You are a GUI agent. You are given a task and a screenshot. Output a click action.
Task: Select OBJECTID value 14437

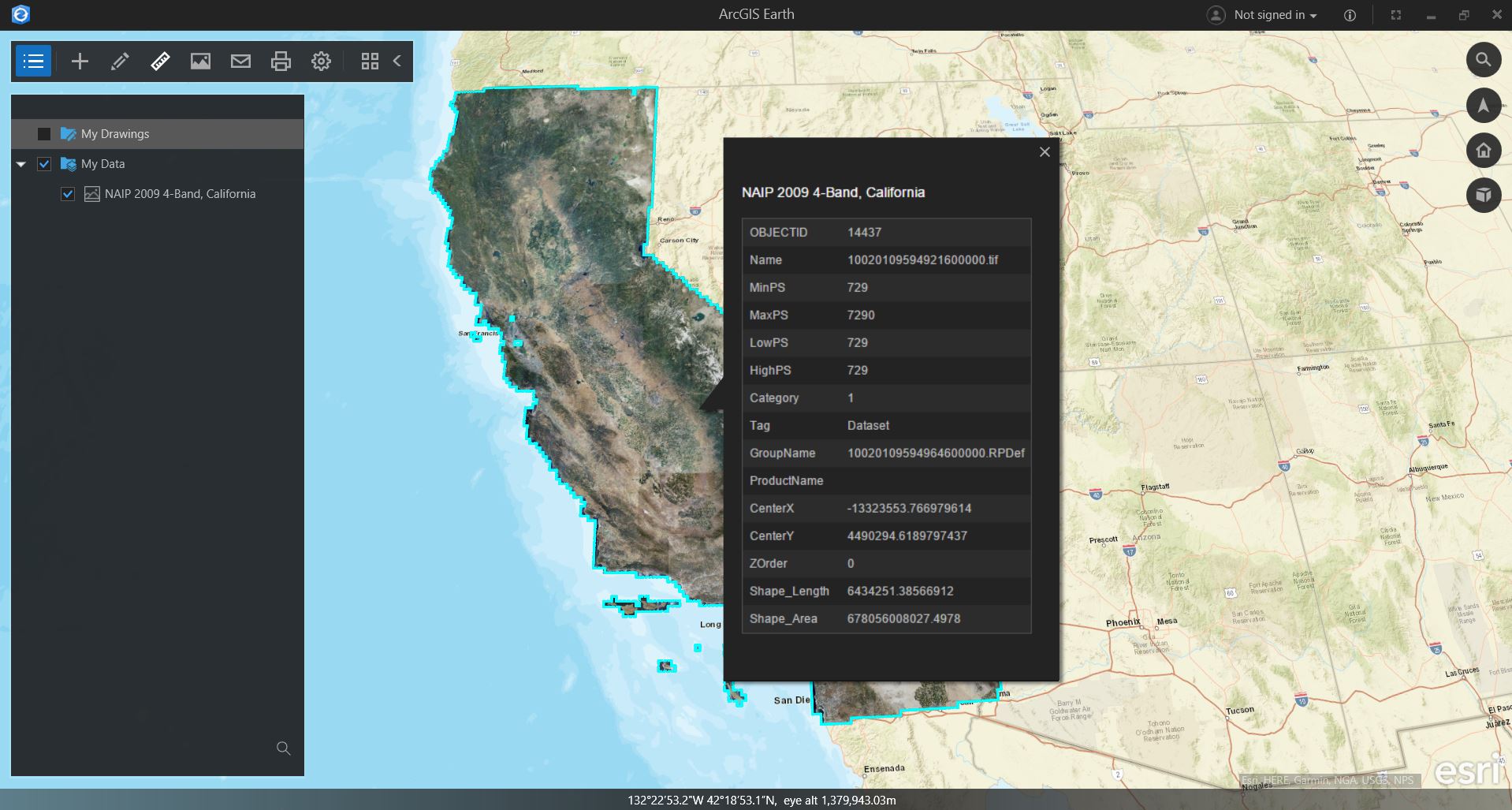(864, 233)
